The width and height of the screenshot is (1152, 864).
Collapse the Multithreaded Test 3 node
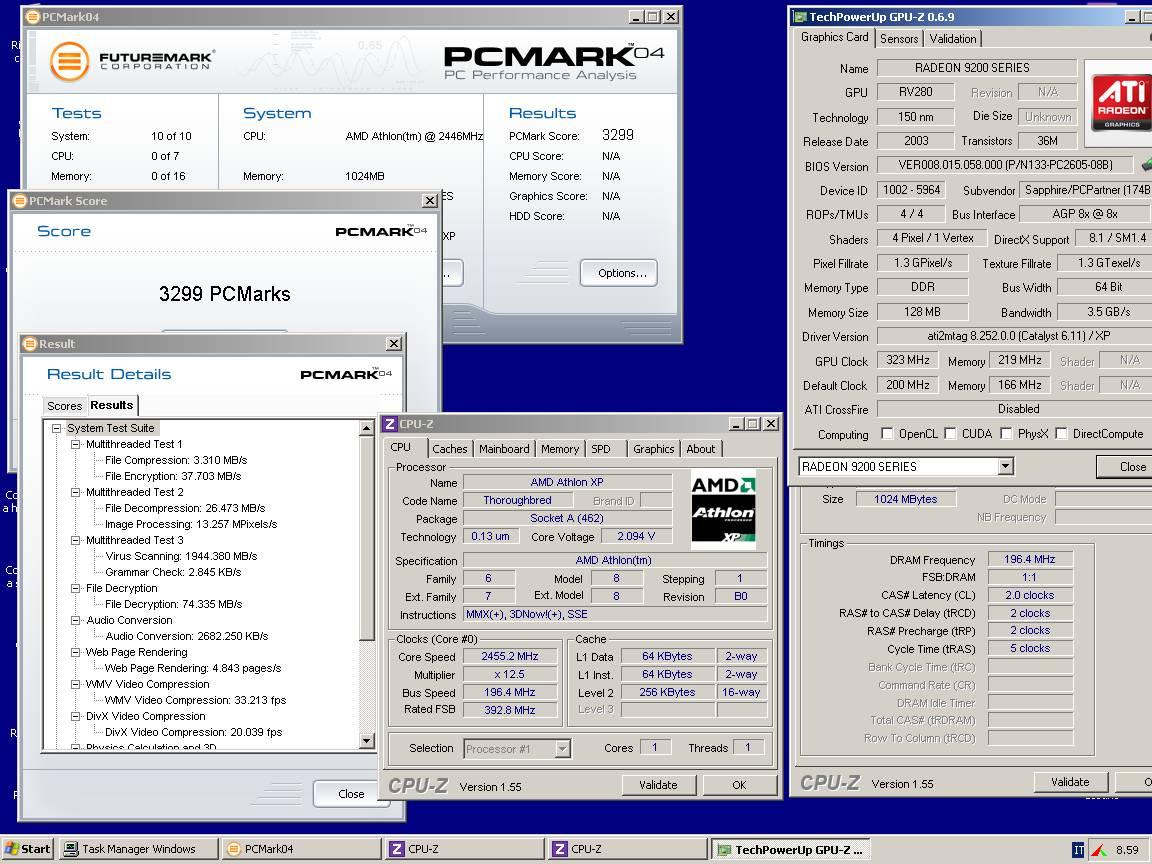point(75,540)
